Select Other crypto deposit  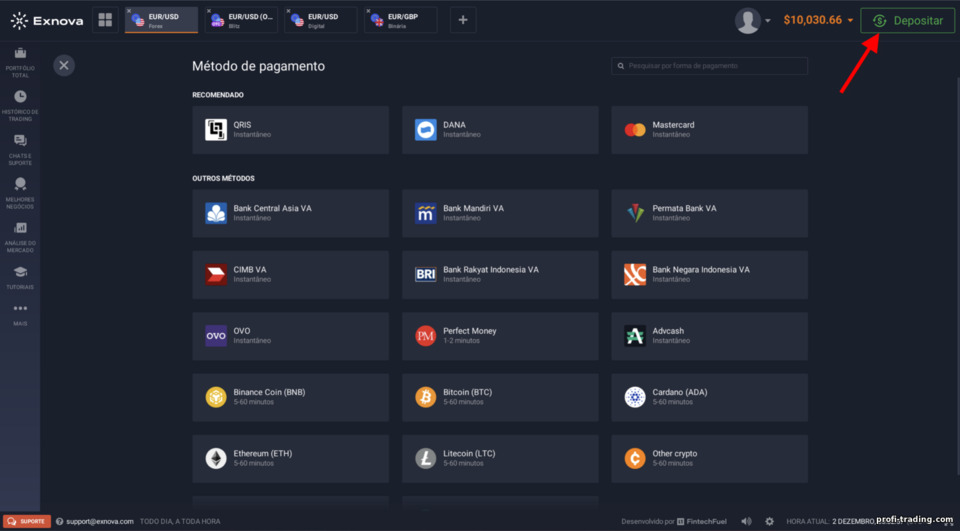point(710,458)
